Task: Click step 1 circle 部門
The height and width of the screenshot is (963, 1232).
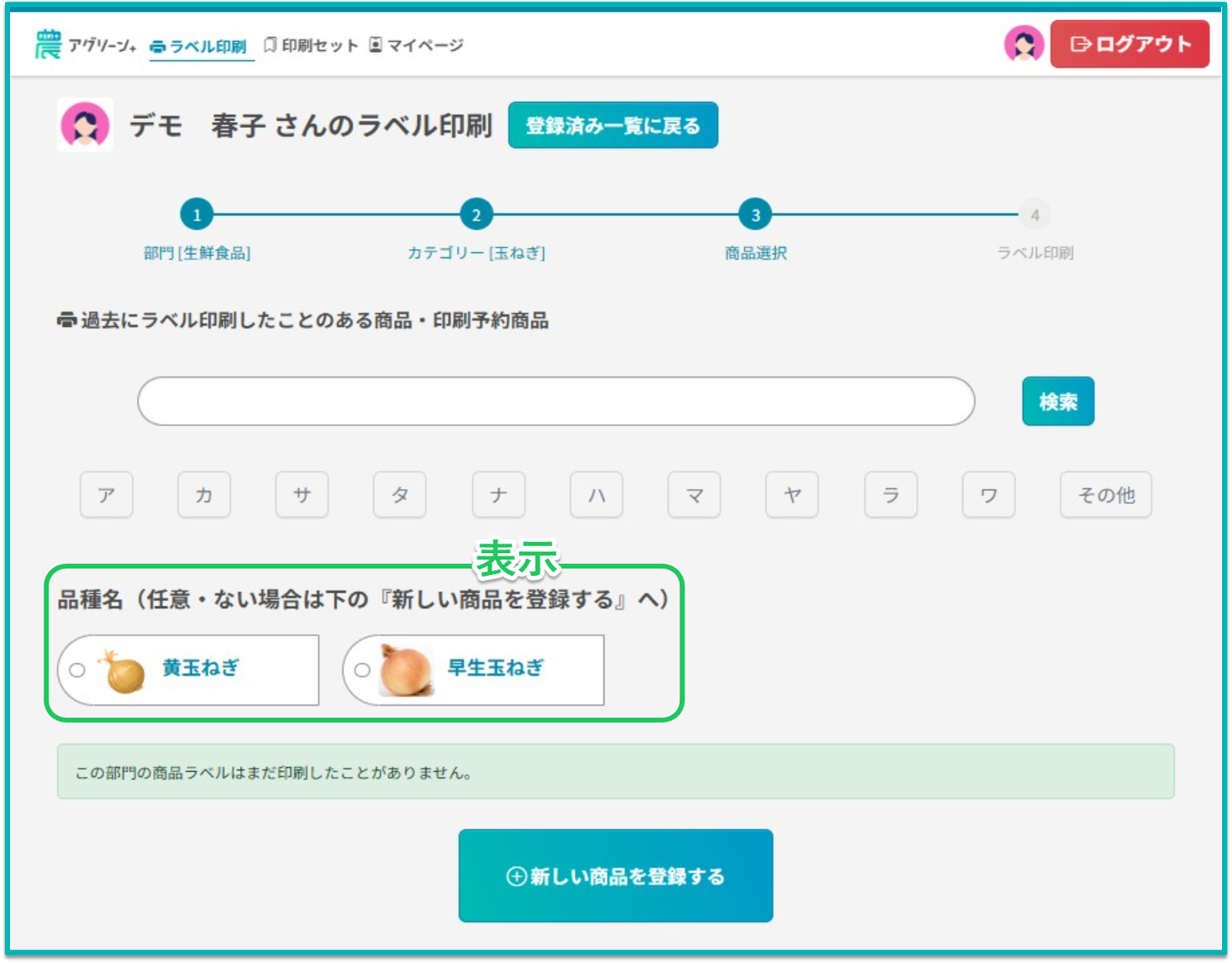Action: (196, 215)
